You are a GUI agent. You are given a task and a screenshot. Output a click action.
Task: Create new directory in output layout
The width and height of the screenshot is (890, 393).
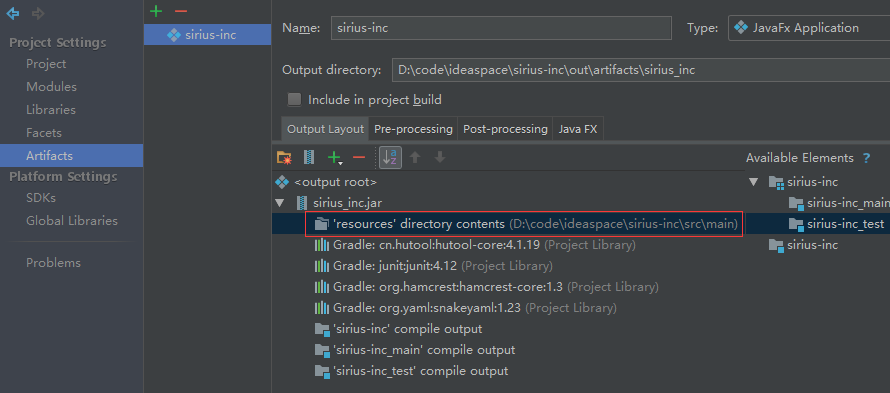pos(284,157)
